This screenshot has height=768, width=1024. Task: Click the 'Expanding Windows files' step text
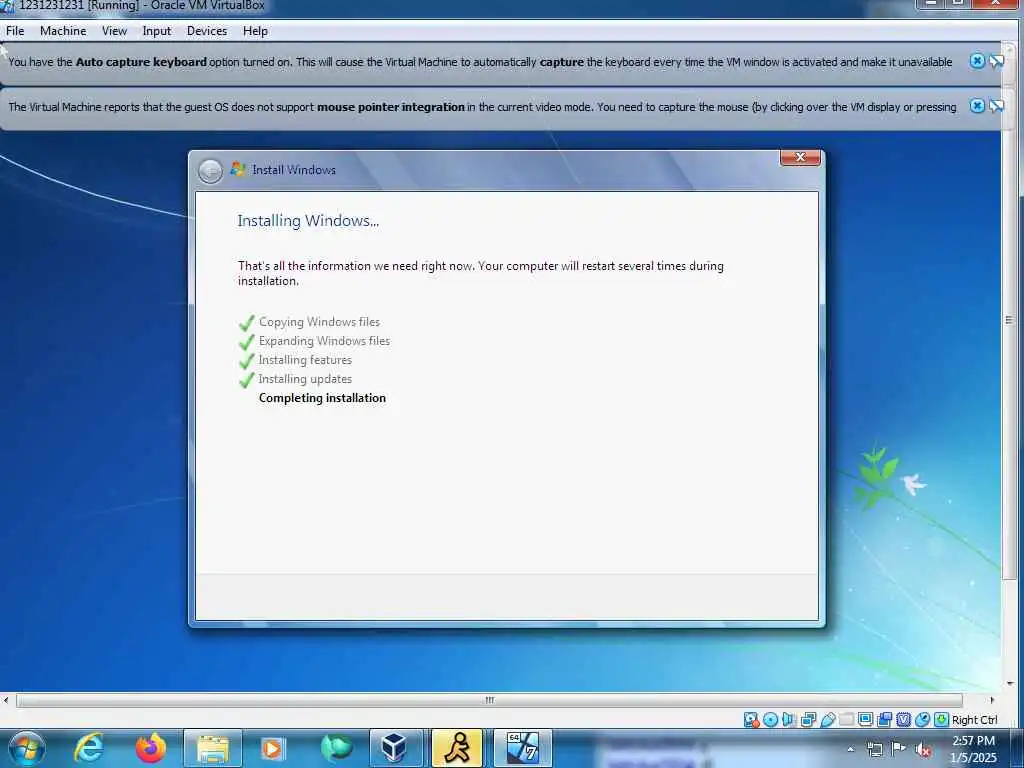click(x=324, y=341)
